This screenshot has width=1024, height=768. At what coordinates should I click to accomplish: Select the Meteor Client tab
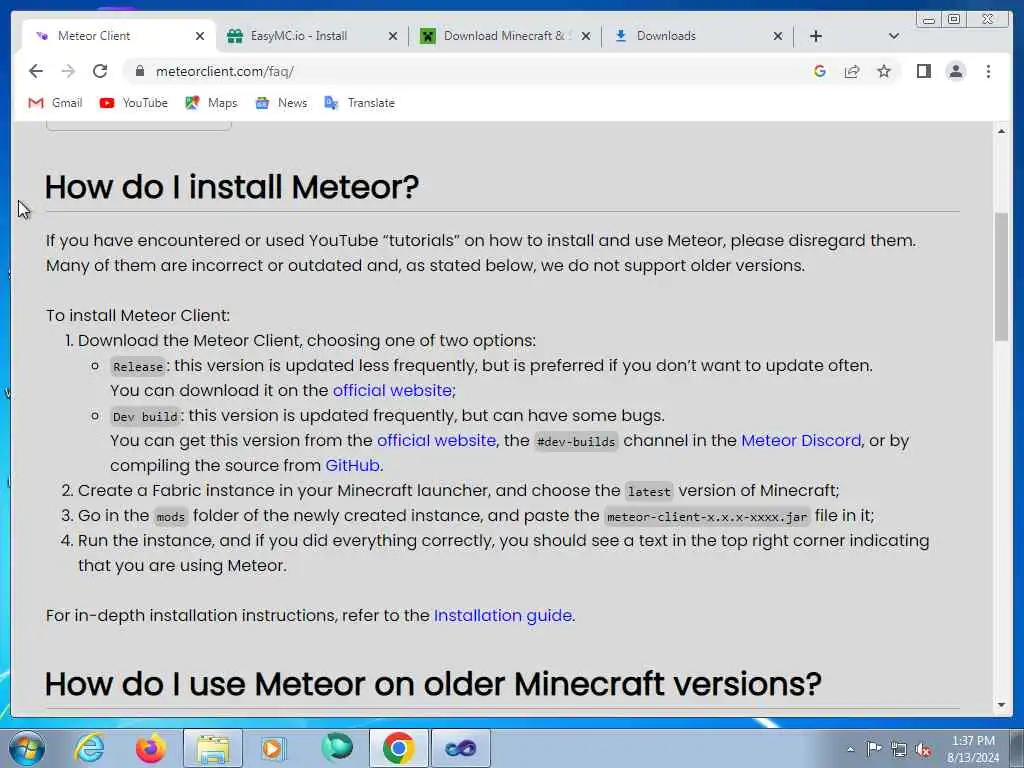(94, 36)
